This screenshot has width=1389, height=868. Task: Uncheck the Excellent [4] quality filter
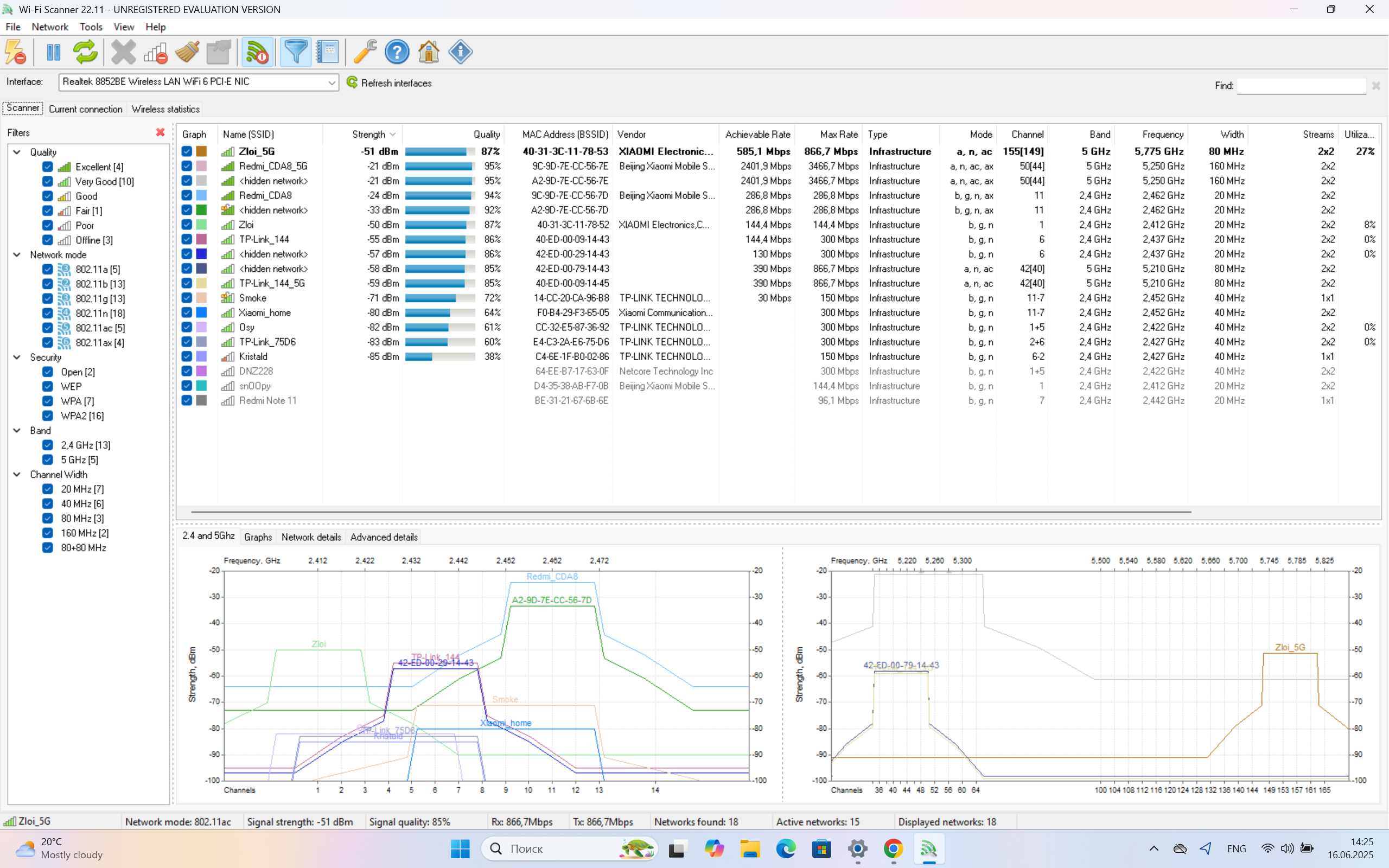48,167
